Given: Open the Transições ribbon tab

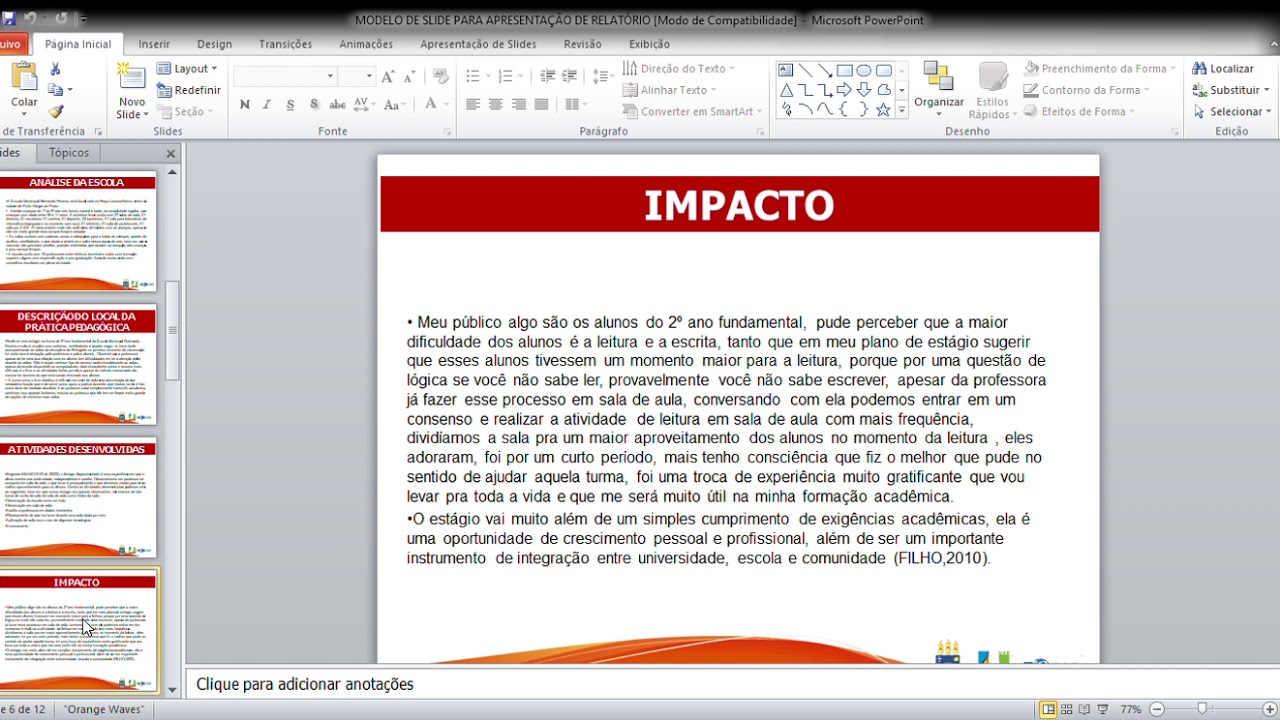Looking at the screenshot, I should [285, 44].
